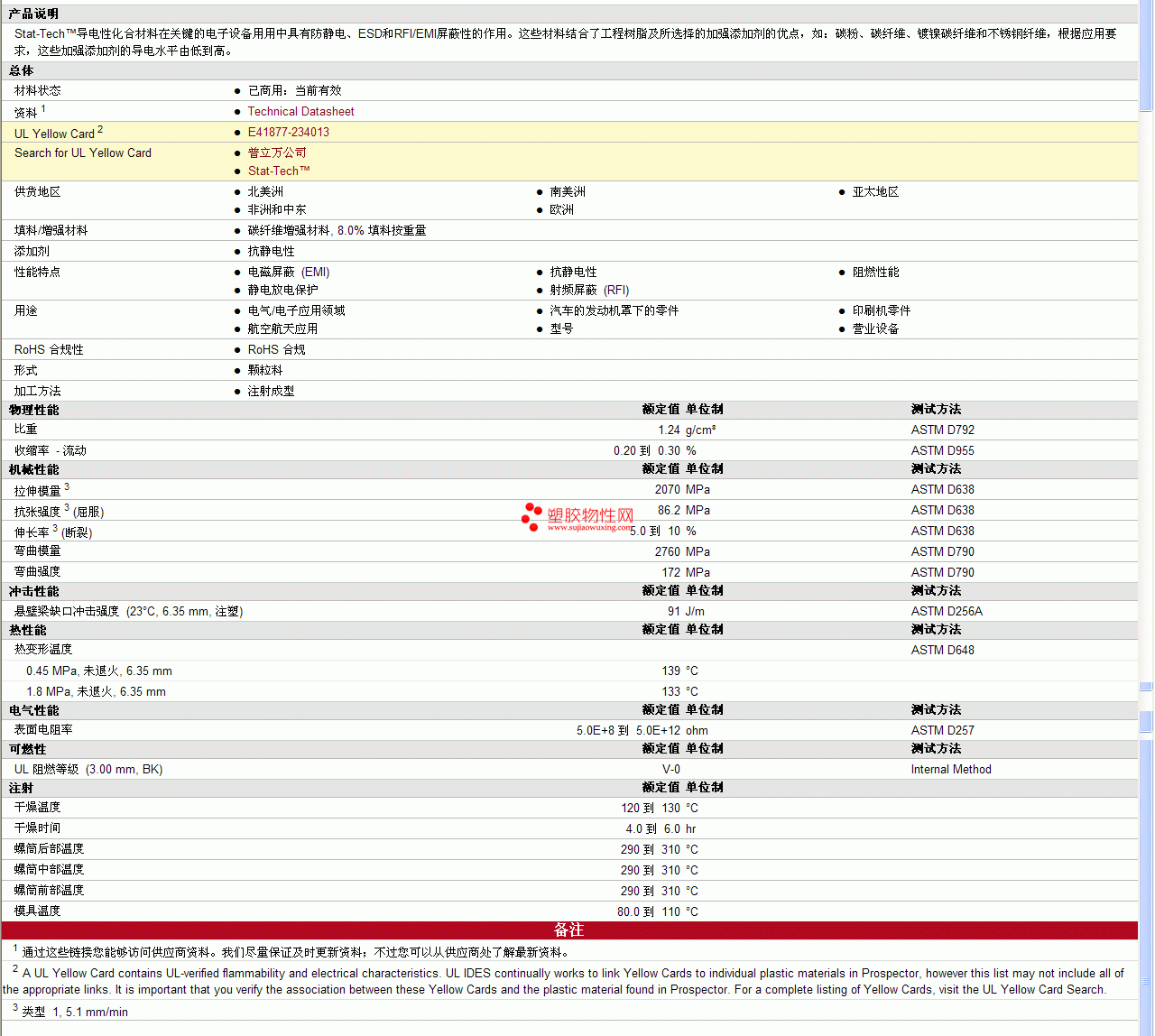Click the 螺筒中部温度 row label

point(50,870)
